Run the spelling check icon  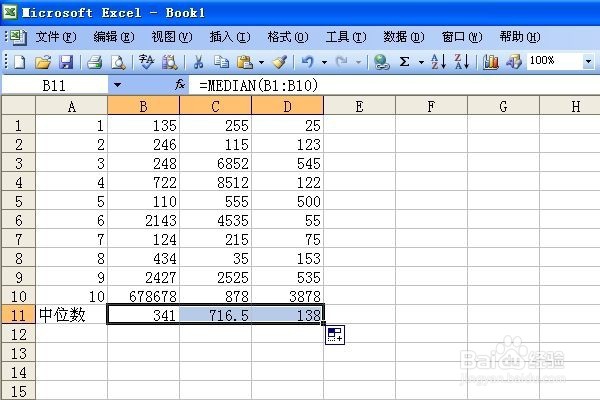click(147, 62)
